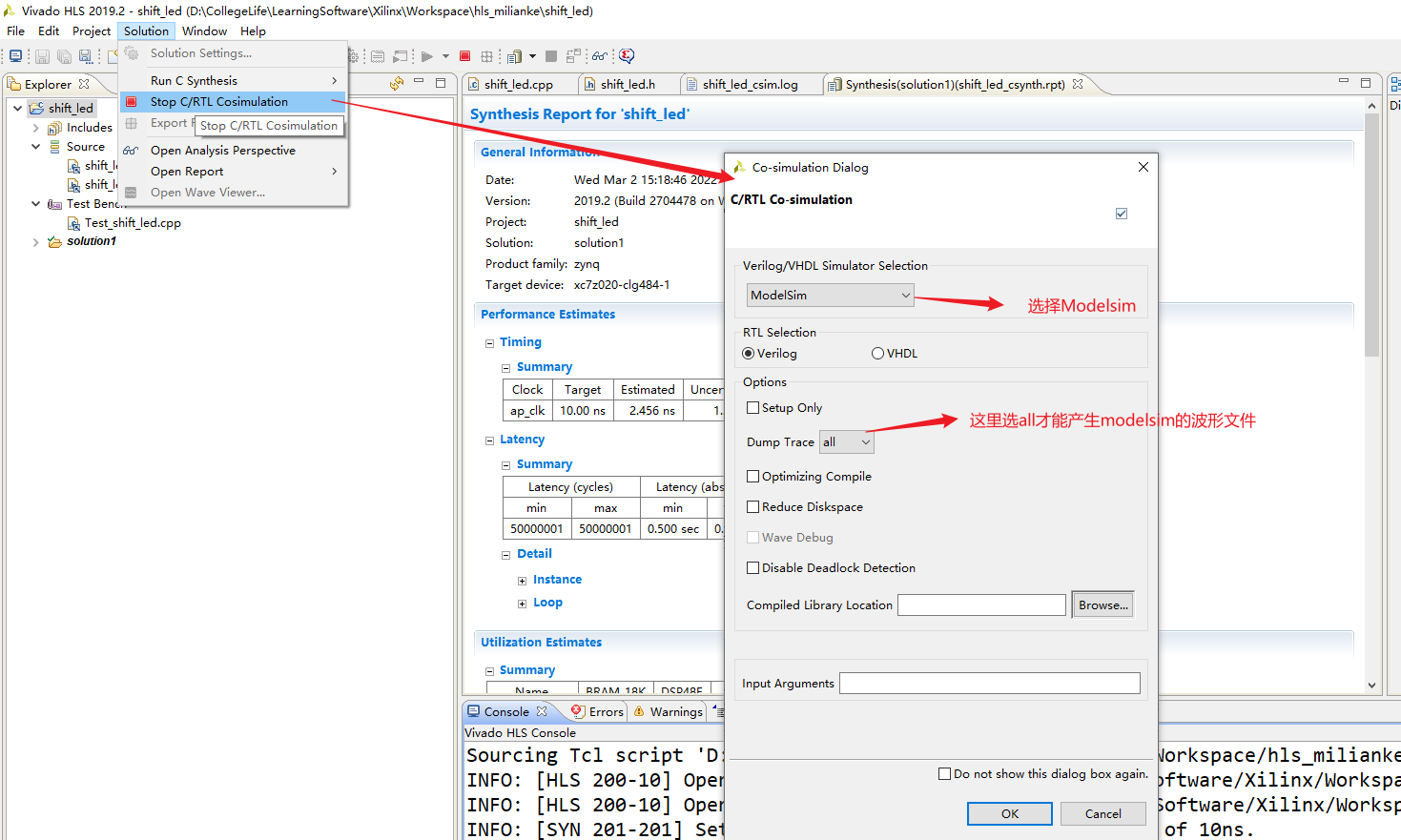Screen dimensions: 1401x840
Task: Click the Save toolbar icon
Action: coord(42,56)
